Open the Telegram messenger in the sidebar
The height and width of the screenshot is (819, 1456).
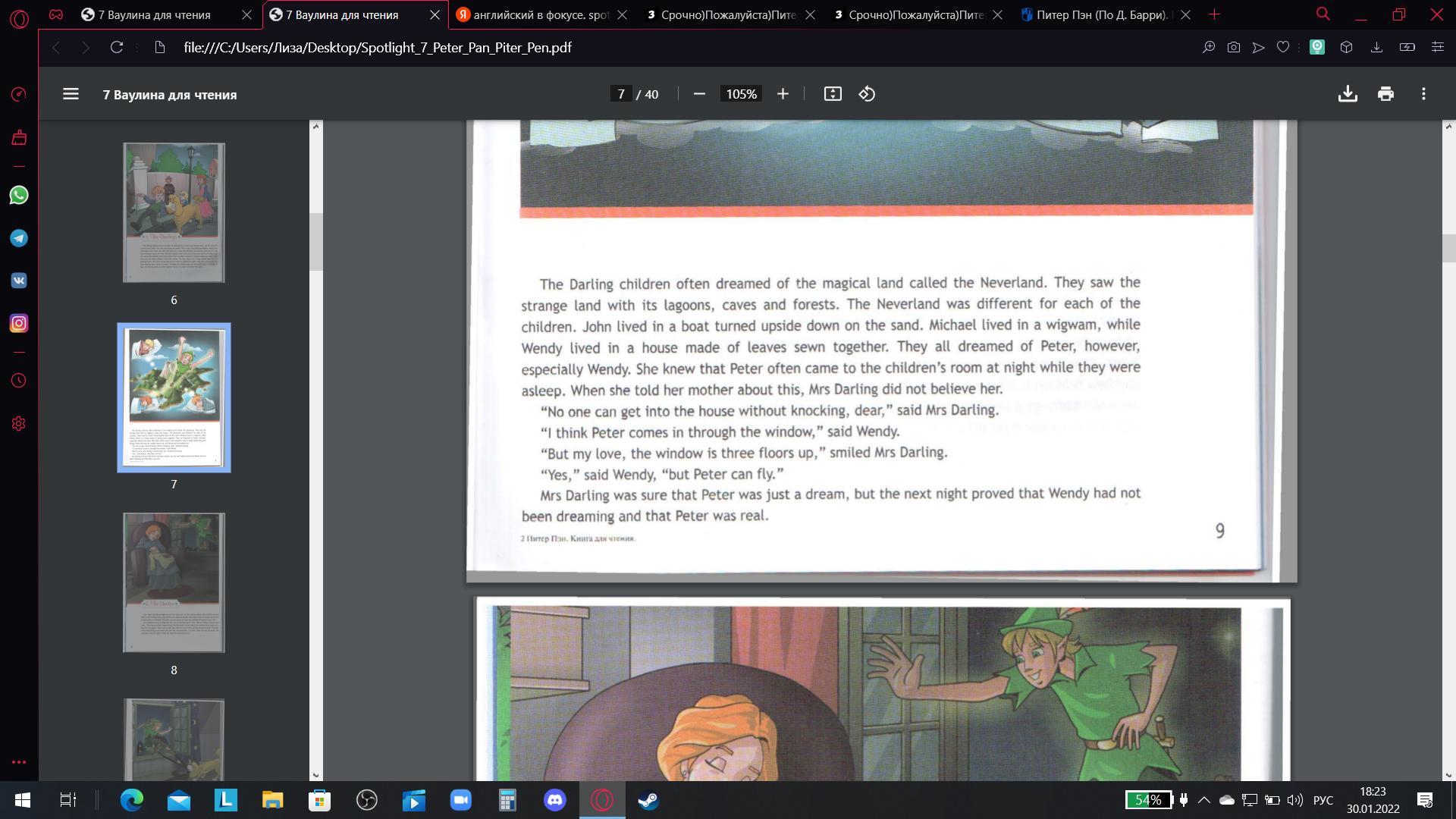coord(19,238)
